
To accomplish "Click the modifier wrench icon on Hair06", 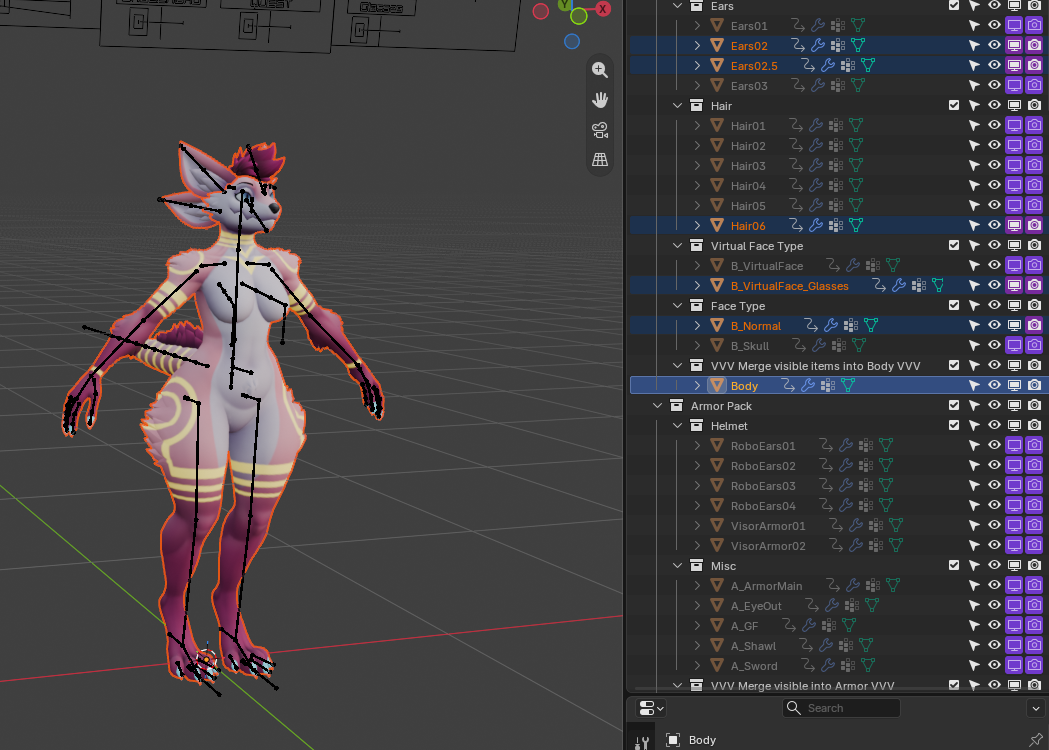I will click(x=816, y=225).
